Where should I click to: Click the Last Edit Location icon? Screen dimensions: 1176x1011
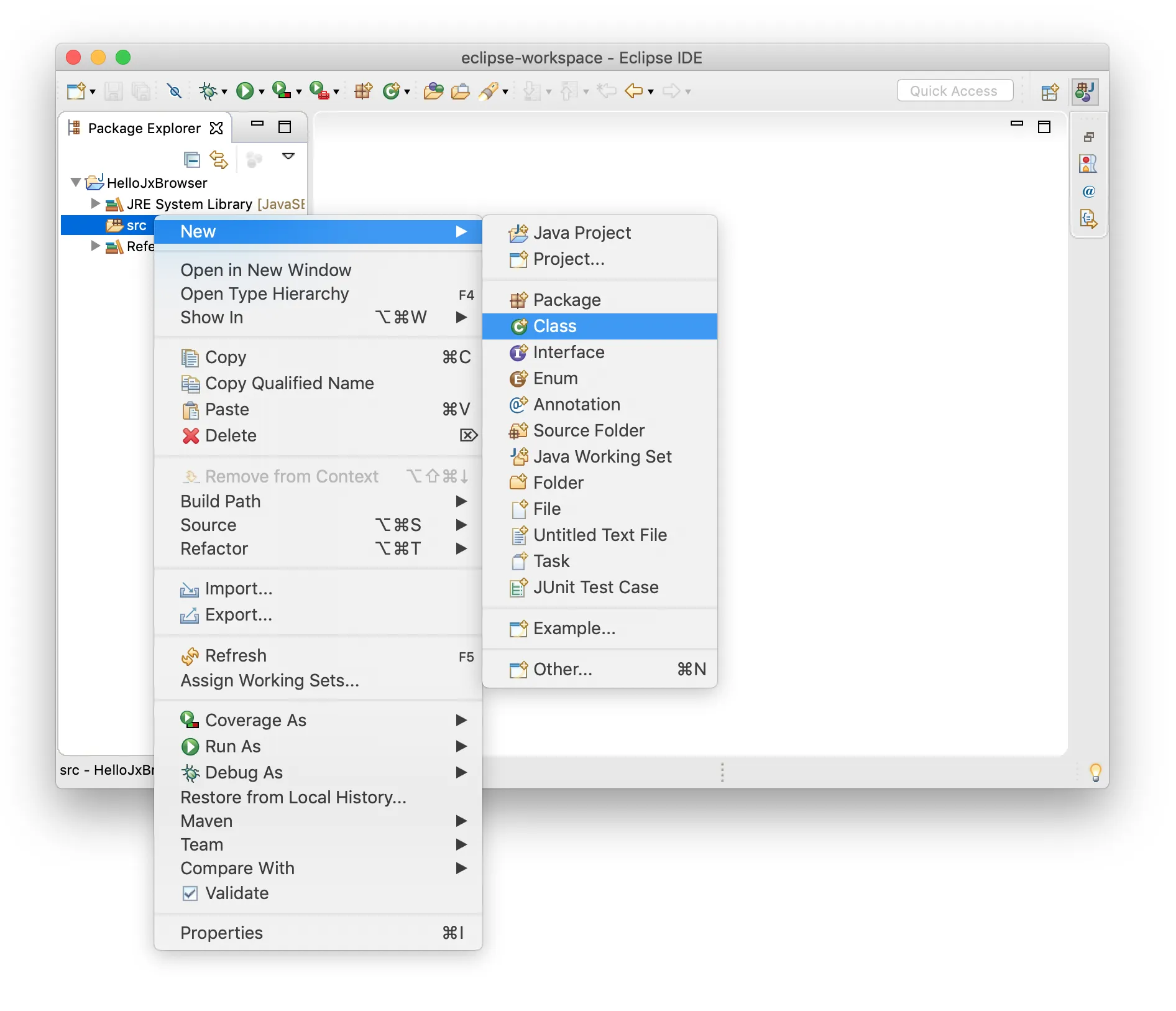(606, 91)
